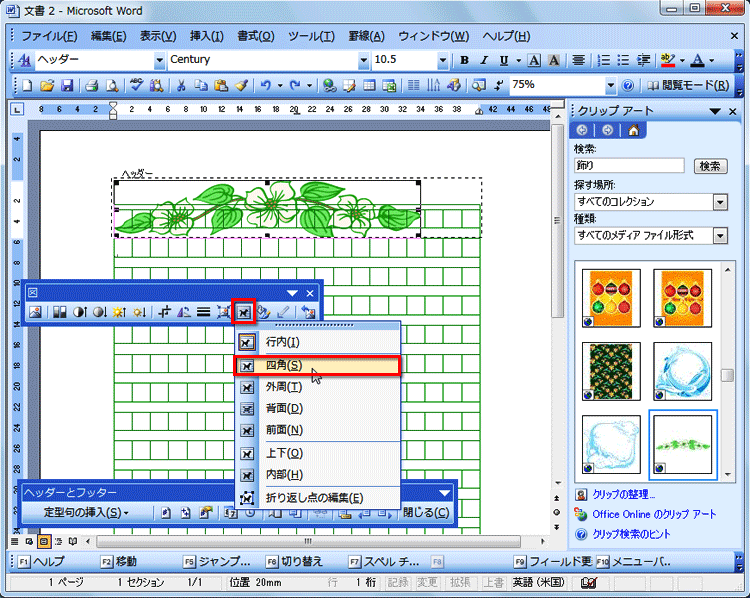Decrease contrast in the Picture toolbar
The height and width of the screenshot is (598, 750).
point(99,312)
